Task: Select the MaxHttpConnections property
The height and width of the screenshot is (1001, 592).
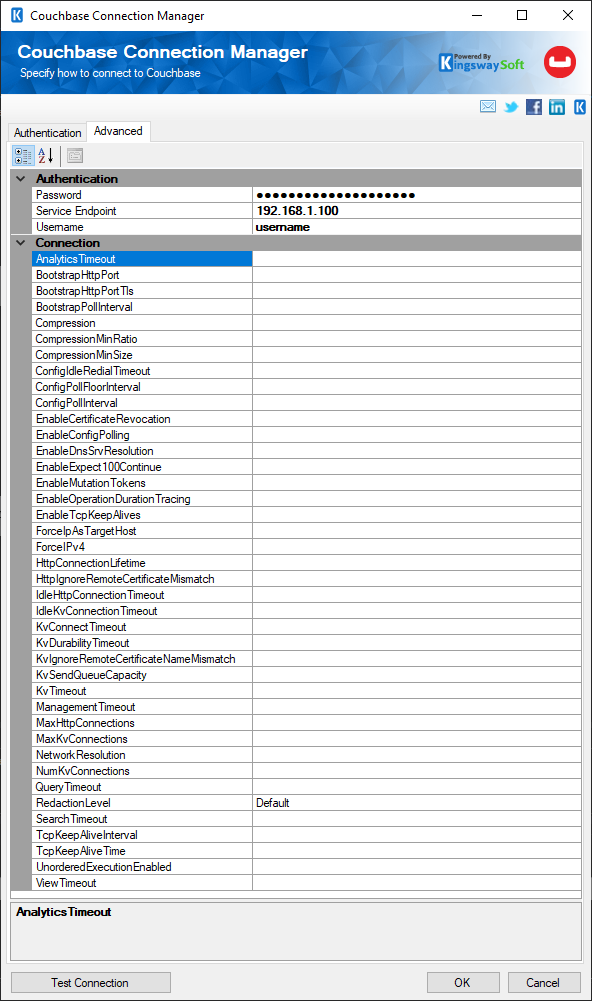Action: 142,723
